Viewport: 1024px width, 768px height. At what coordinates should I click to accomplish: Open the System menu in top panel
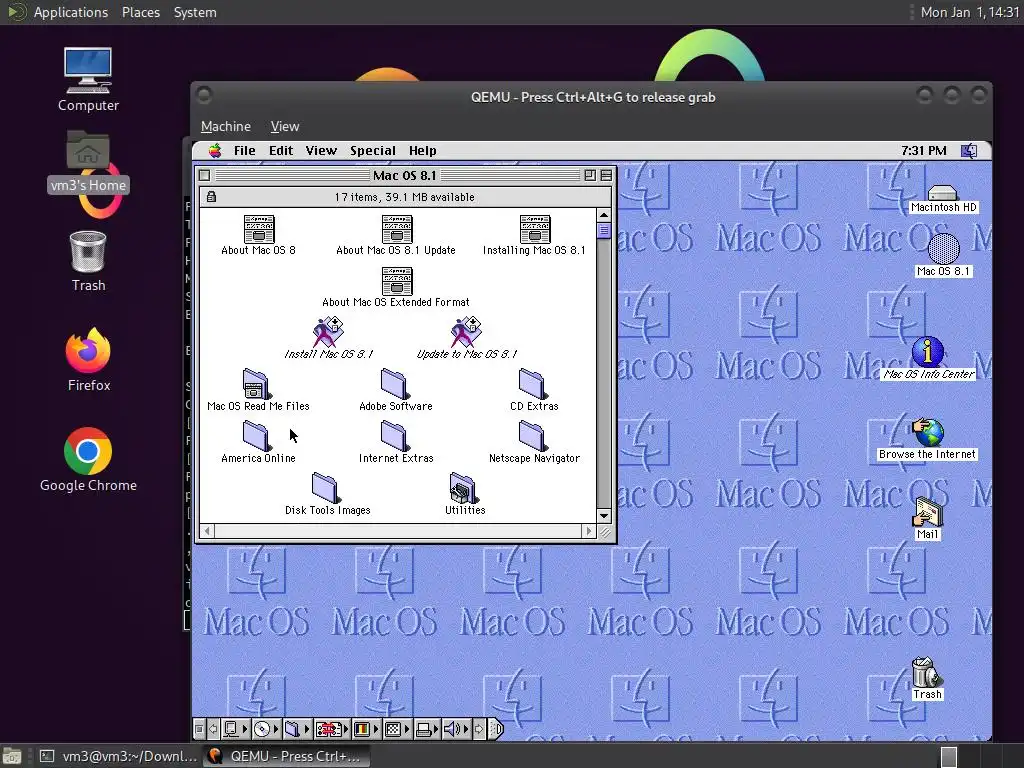195,12
